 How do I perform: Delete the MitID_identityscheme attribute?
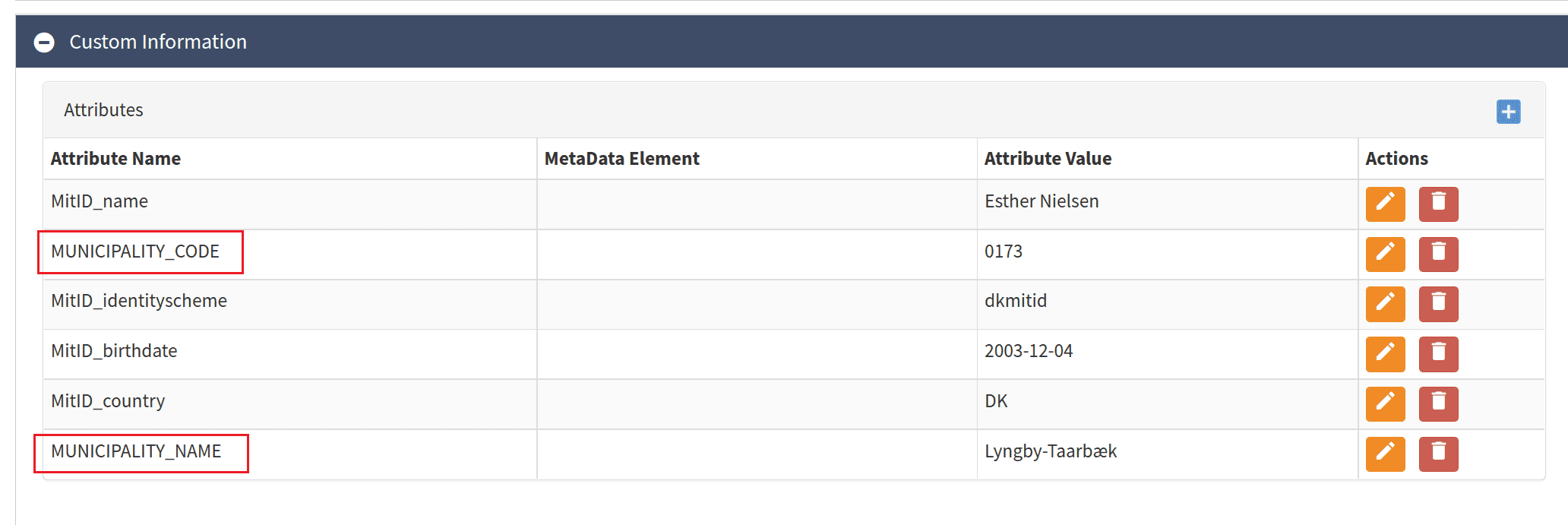click(1438, 304)
